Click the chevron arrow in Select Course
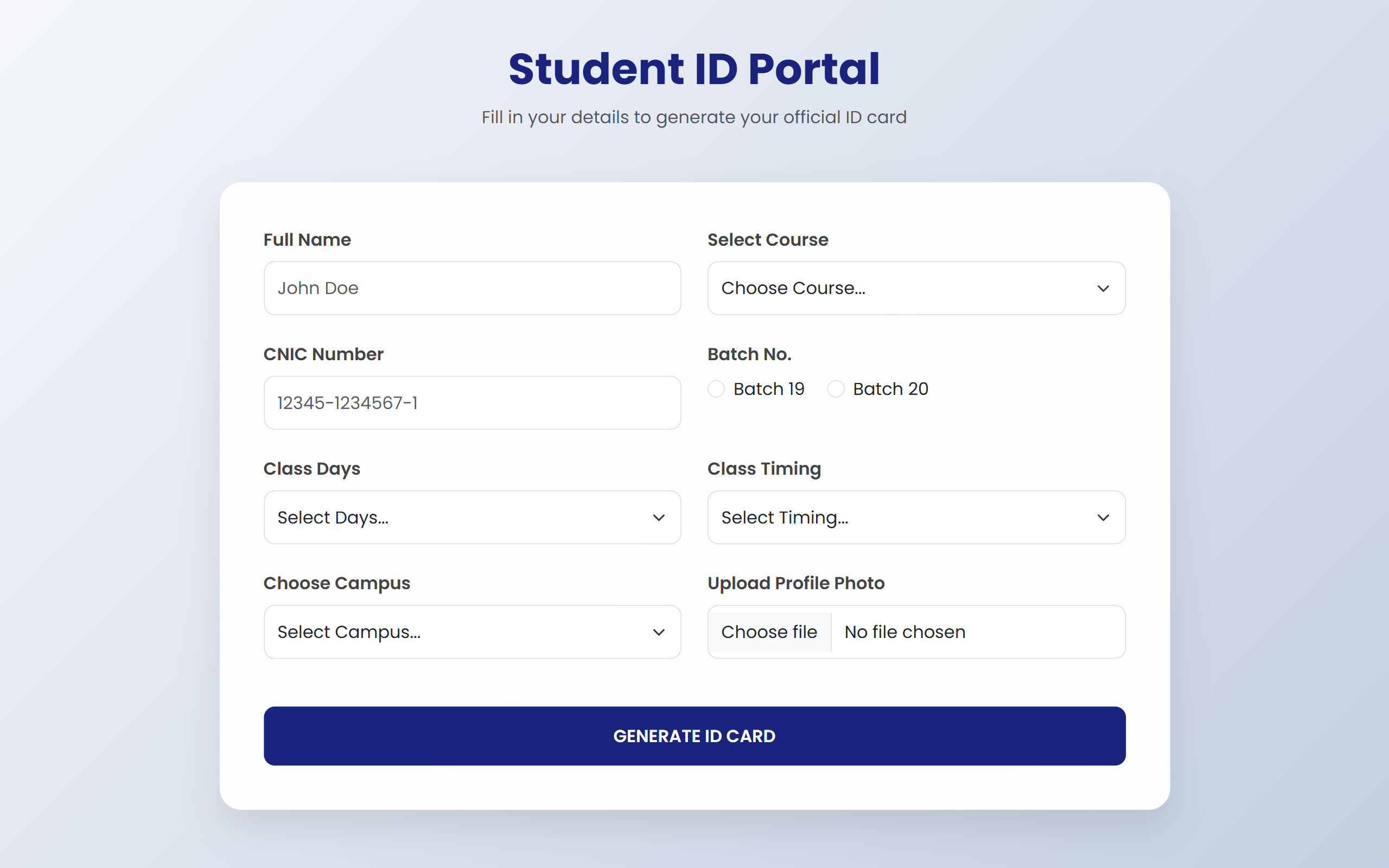Viewport: 1389px width, 868px height. pos(1103,288)
